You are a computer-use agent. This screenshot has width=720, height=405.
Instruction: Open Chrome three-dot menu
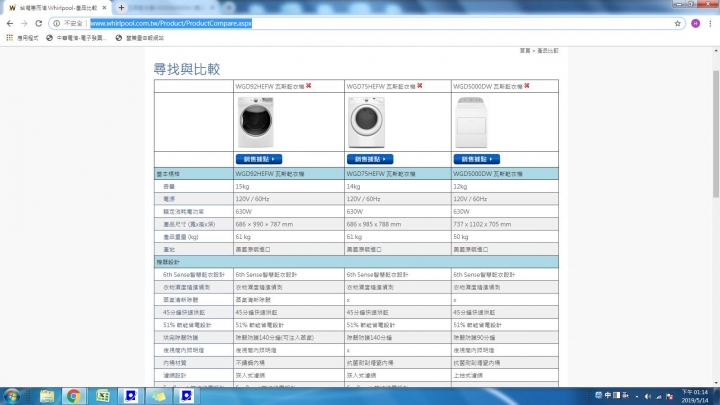tap(710, 23)
